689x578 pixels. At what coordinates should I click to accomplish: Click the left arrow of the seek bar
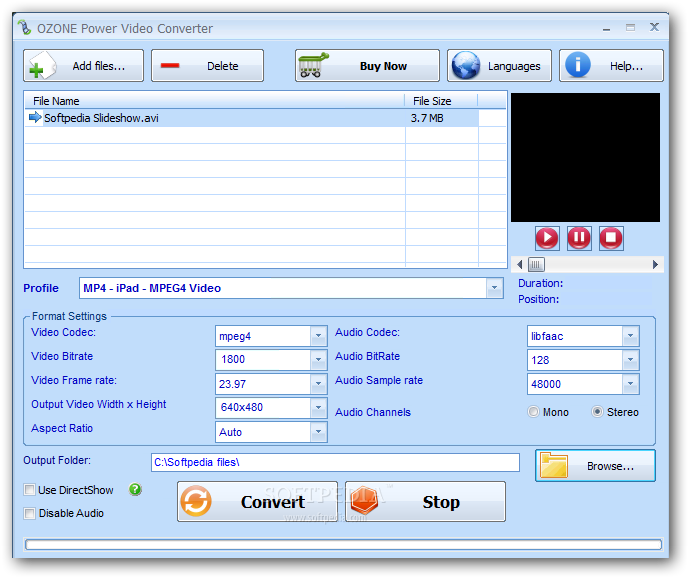pyautogui.click(x=520, y=265)
